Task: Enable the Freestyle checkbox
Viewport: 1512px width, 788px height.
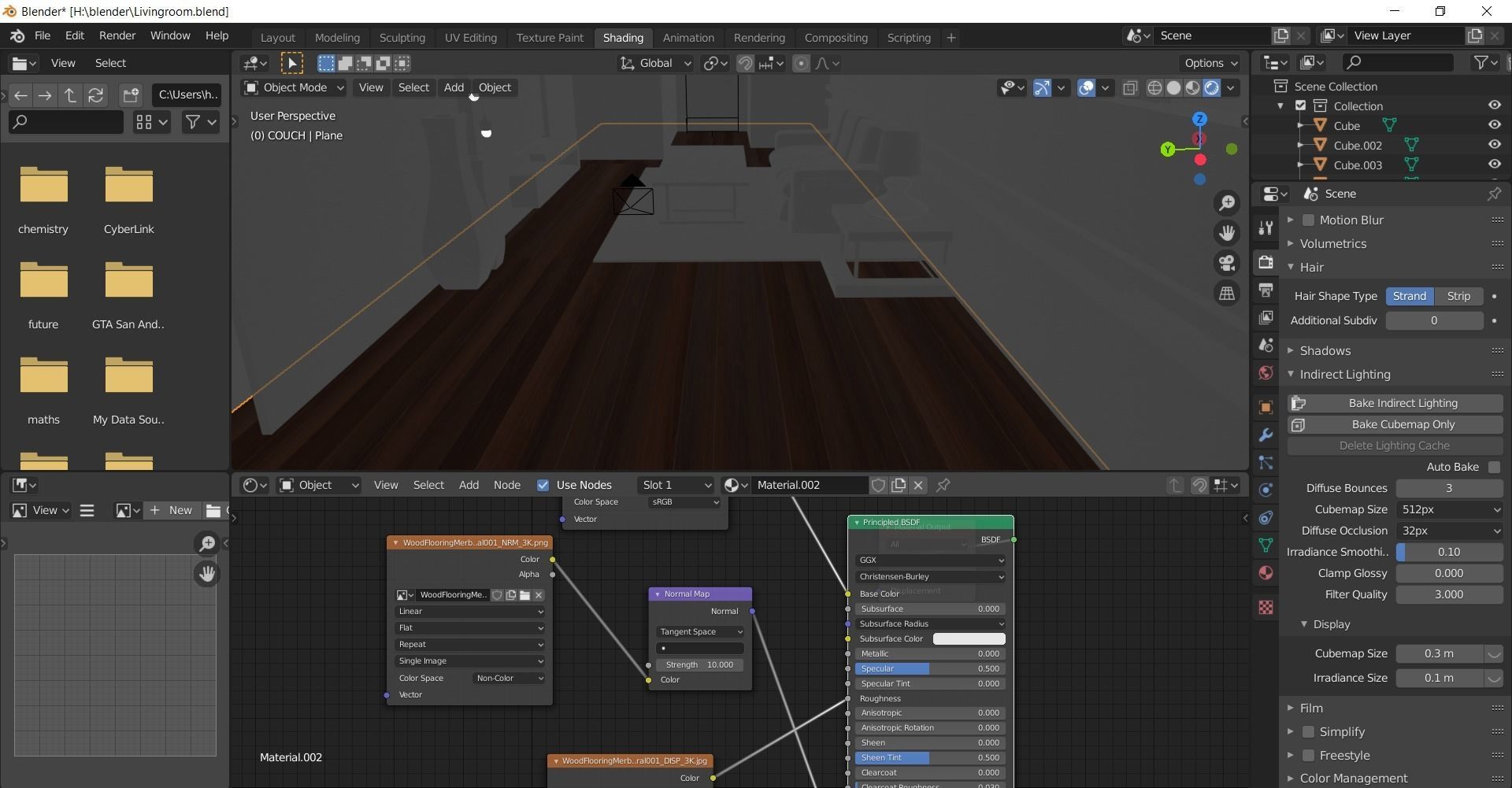Action: tap(1308, 755)
